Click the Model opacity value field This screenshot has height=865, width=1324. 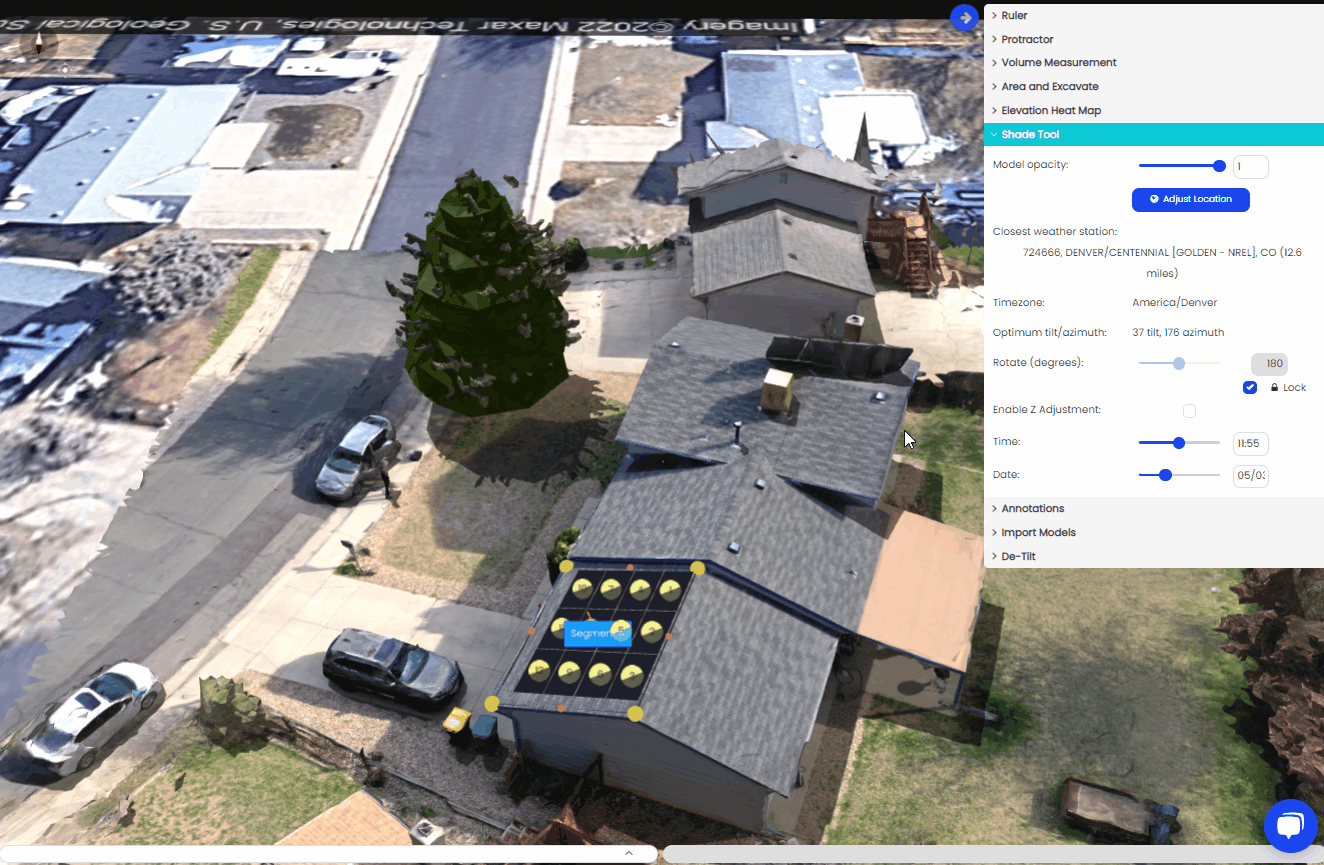[1250, 167]
